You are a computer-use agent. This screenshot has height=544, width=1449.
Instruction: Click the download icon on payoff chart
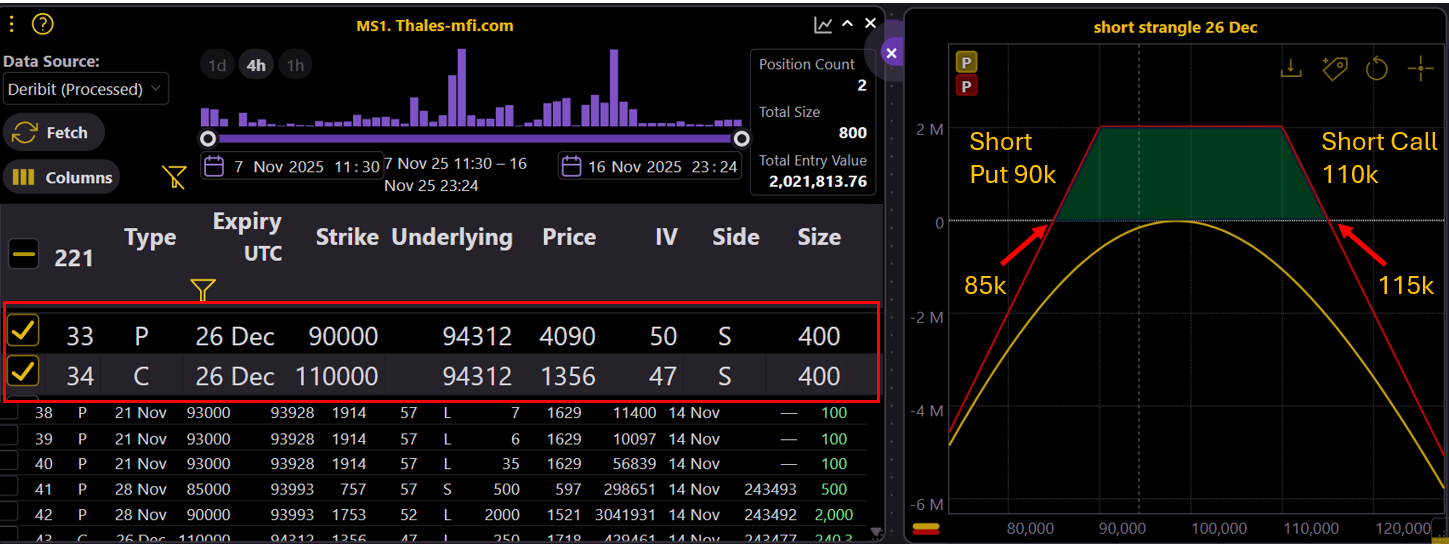click(x=1291, y=68)
